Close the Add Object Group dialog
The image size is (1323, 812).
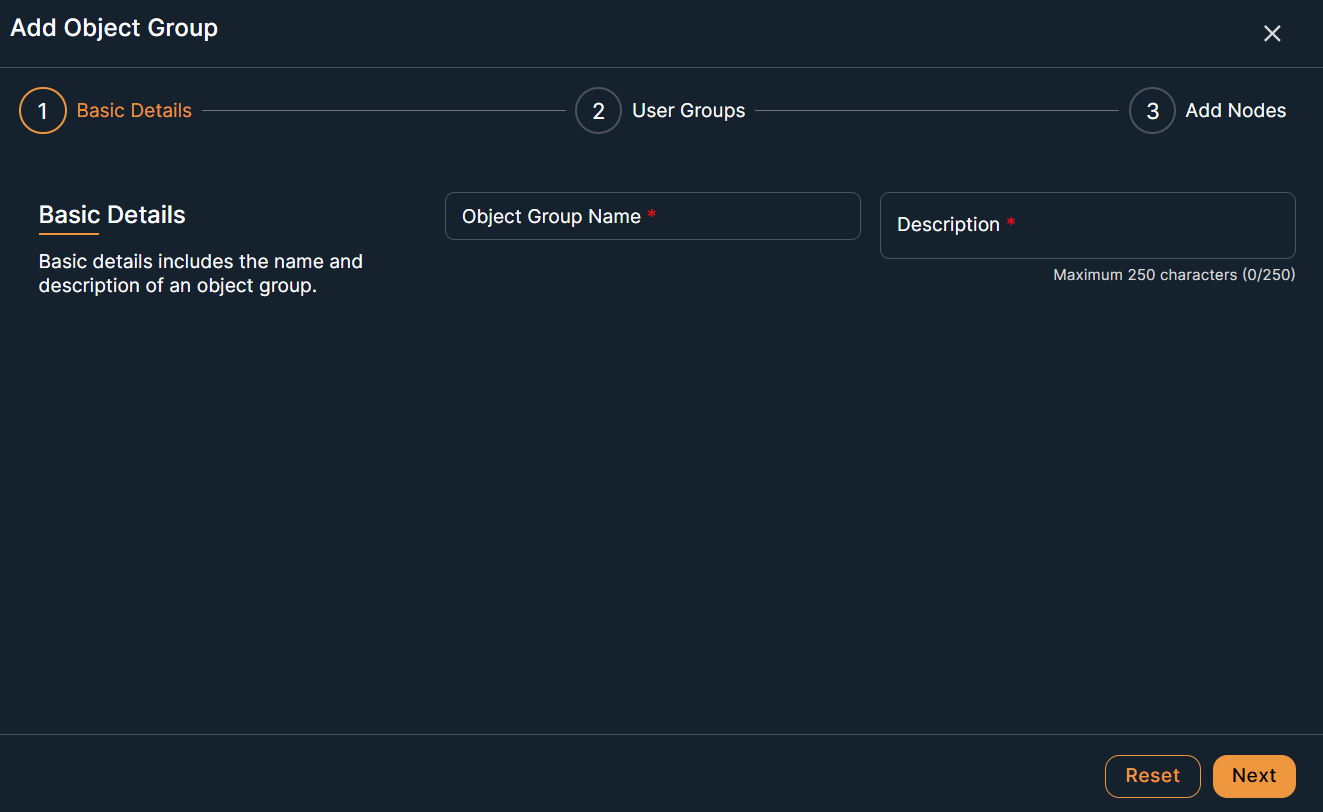point(1272,34)
